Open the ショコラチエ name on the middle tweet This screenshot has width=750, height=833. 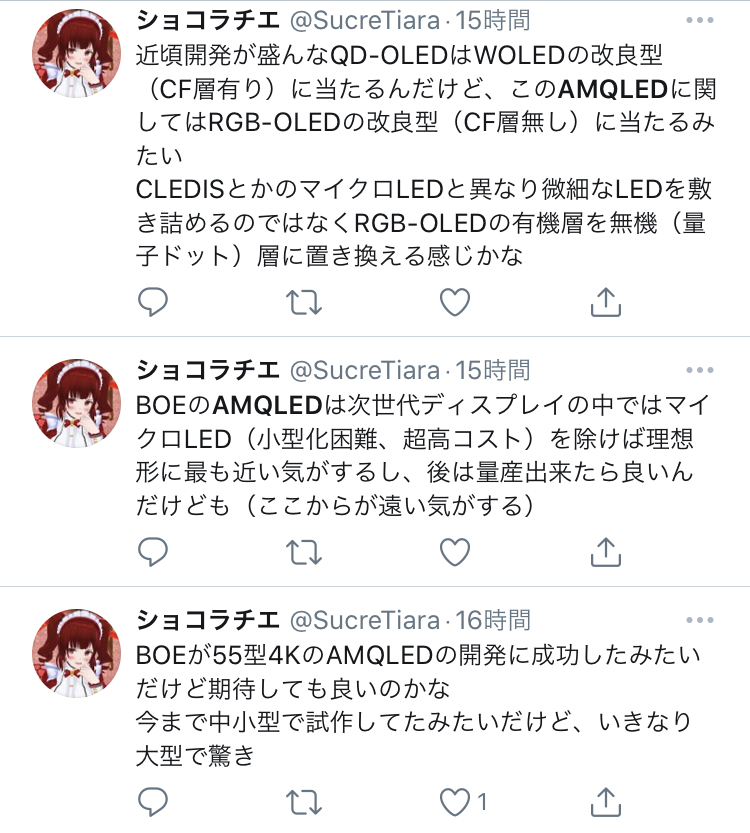click(208, 370)
